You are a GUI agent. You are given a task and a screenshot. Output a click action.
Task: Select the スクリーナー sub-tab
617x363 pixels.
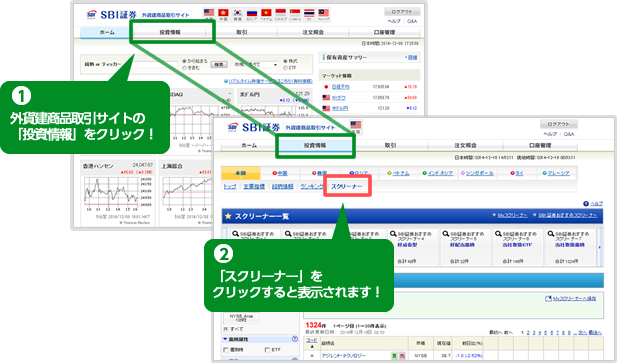[347, 186]
